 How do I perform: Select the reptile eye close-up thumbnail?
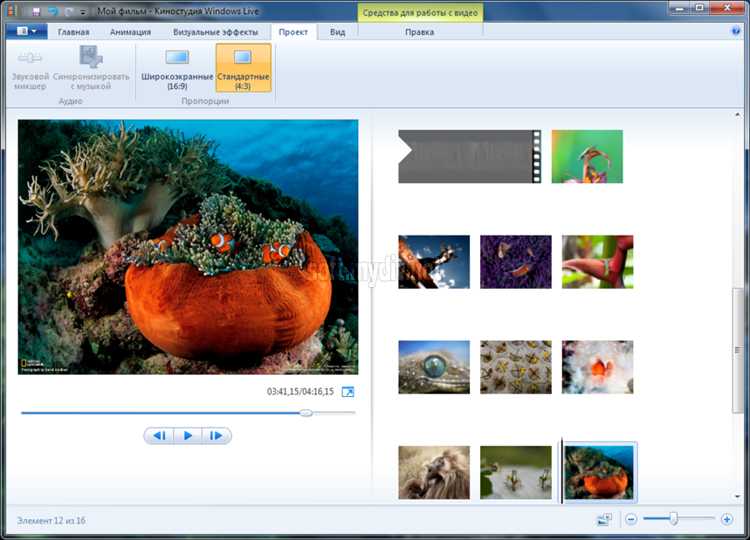[434, 367]
